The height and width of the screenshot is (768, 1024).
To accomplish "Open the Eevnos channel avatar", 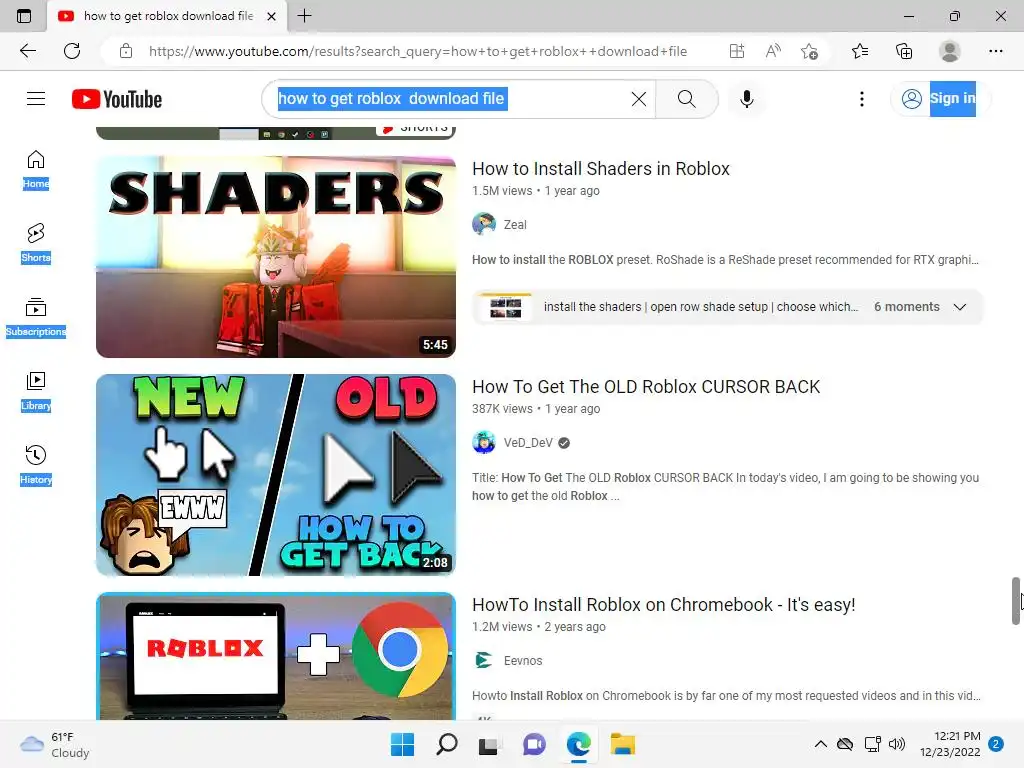I will [484, 660].
